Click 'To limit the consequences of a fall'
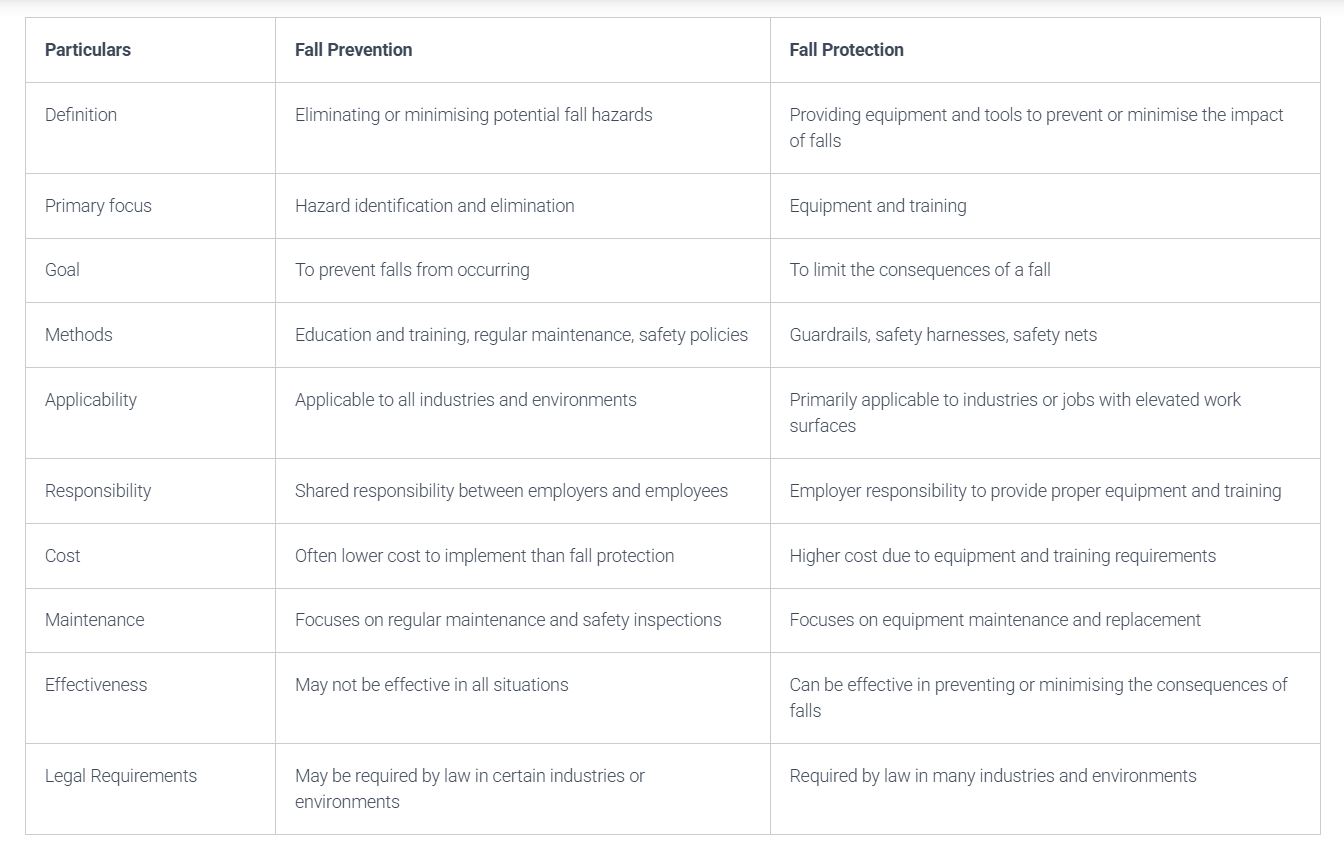Screen dimensions: 1344x845 tap(919, 270)
